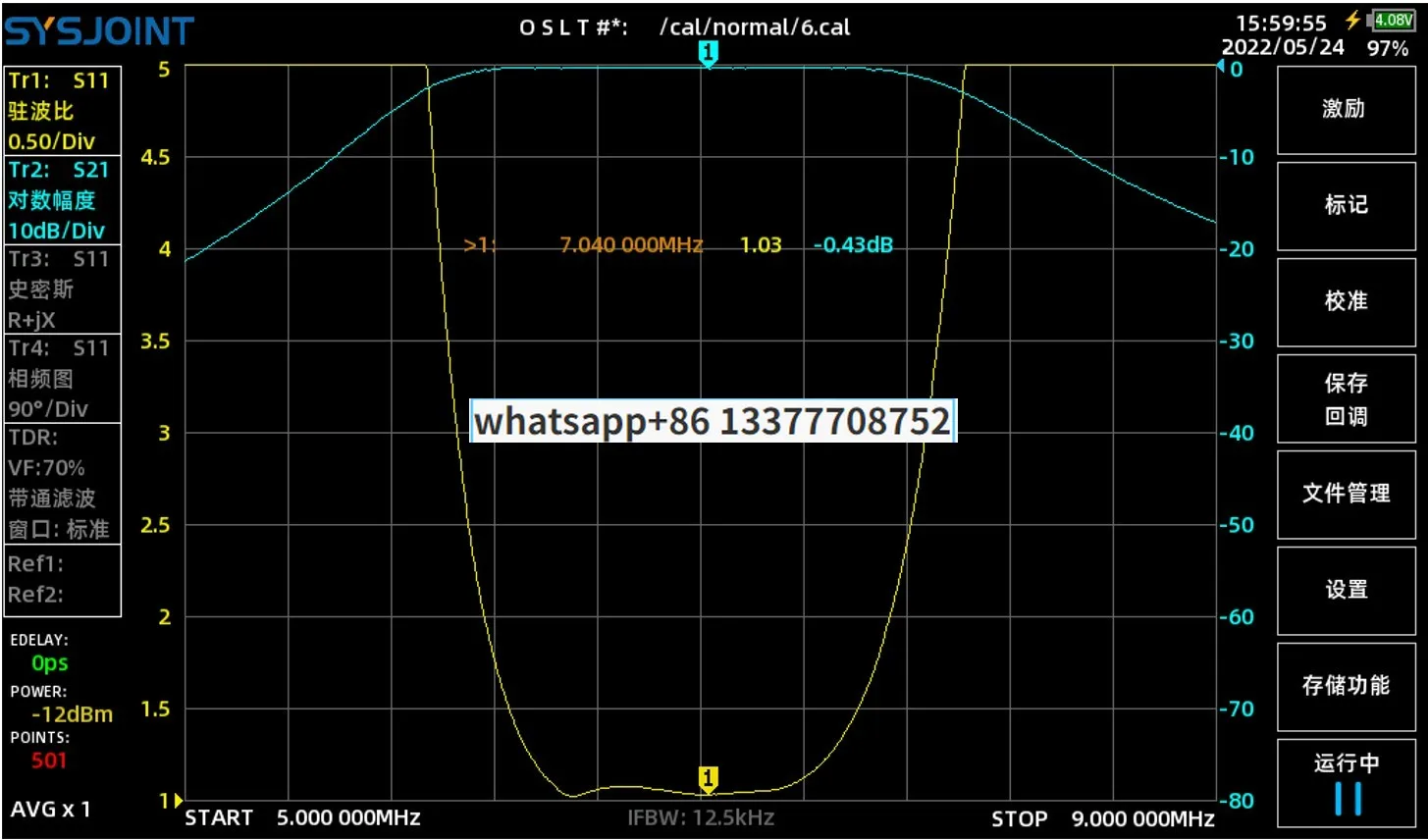The image size is (1428, 840).
Task: Open the 校准 calibration menu
Action: [1346, 300]
